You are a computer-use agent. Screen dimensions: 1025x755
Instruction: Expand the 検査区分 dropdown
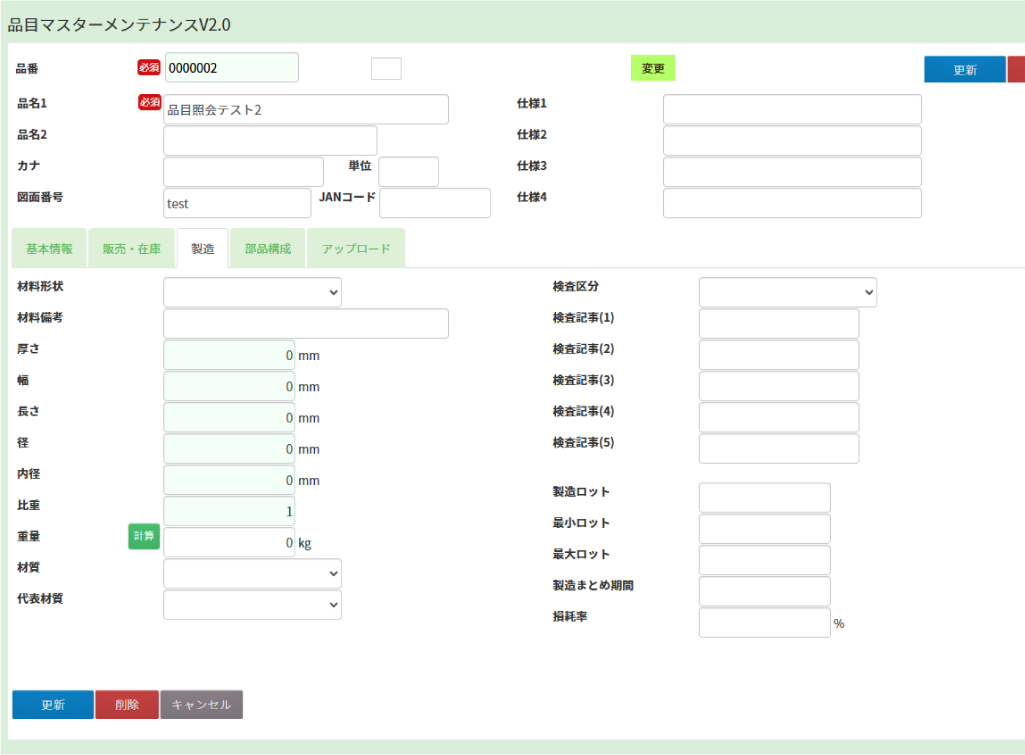point(787,293)
